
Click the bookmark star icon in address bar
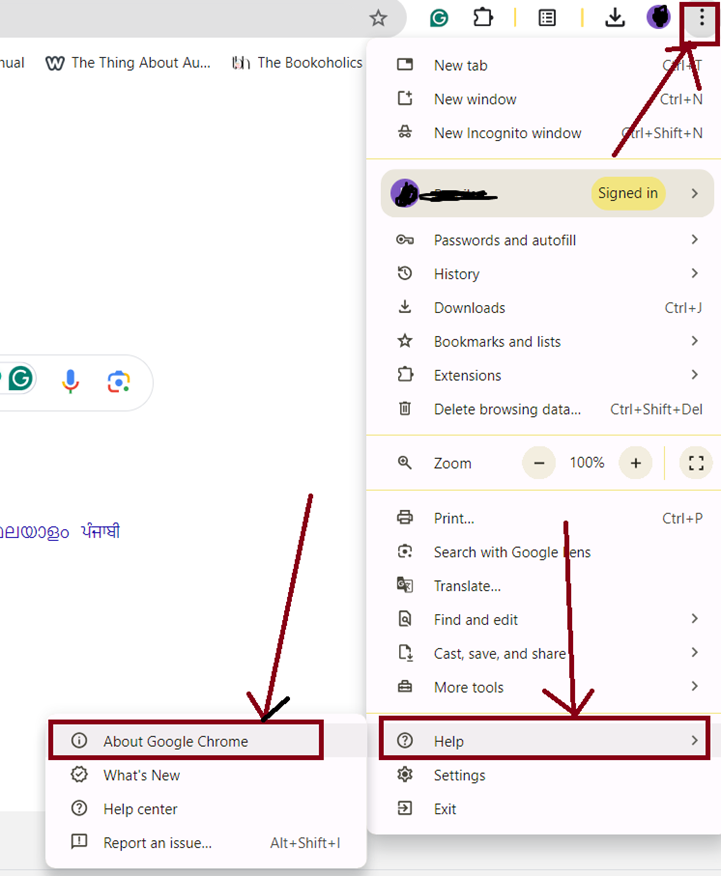click(x=378, y=18)
